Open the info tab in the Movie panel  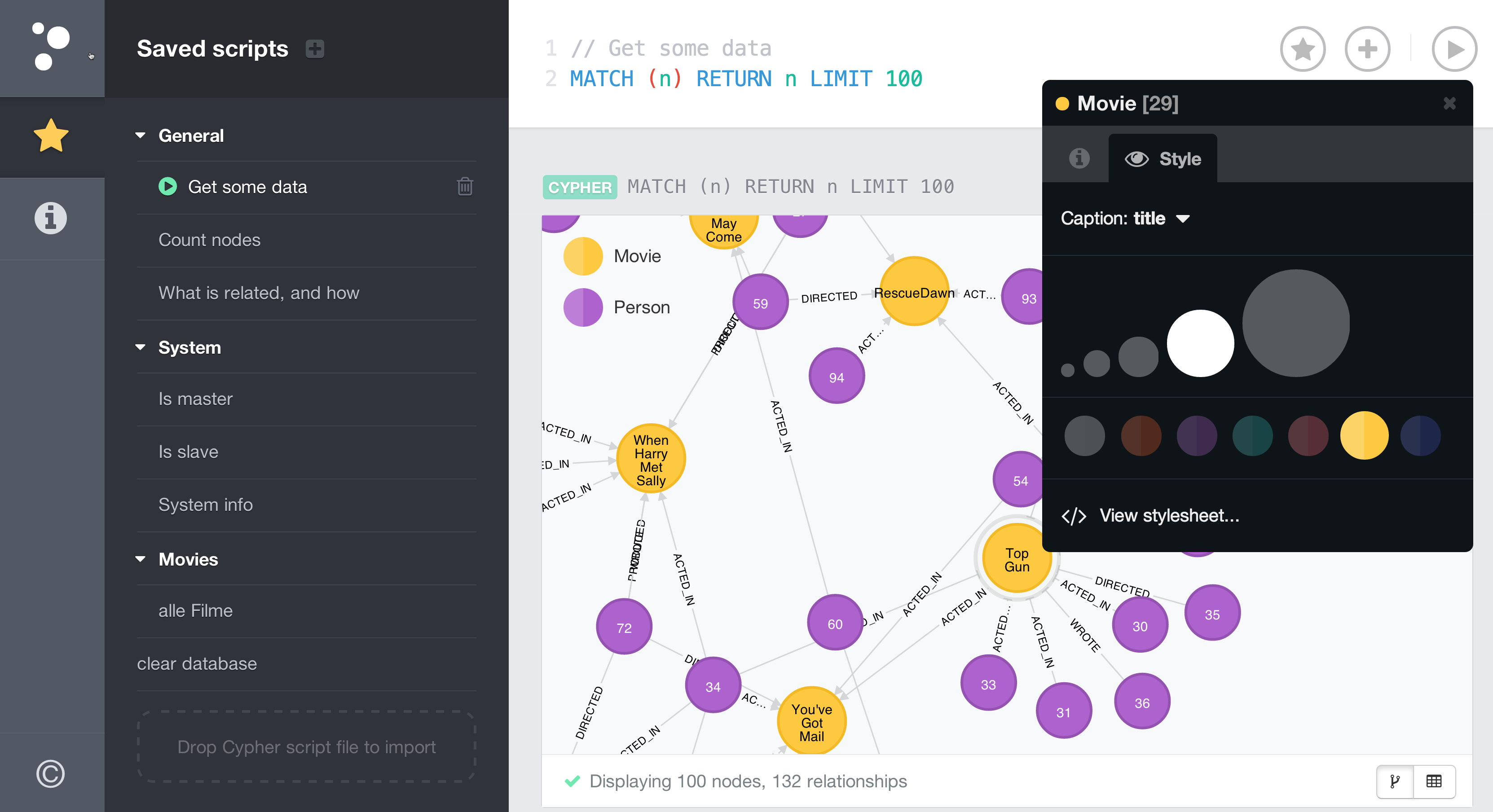(1079, 158)
